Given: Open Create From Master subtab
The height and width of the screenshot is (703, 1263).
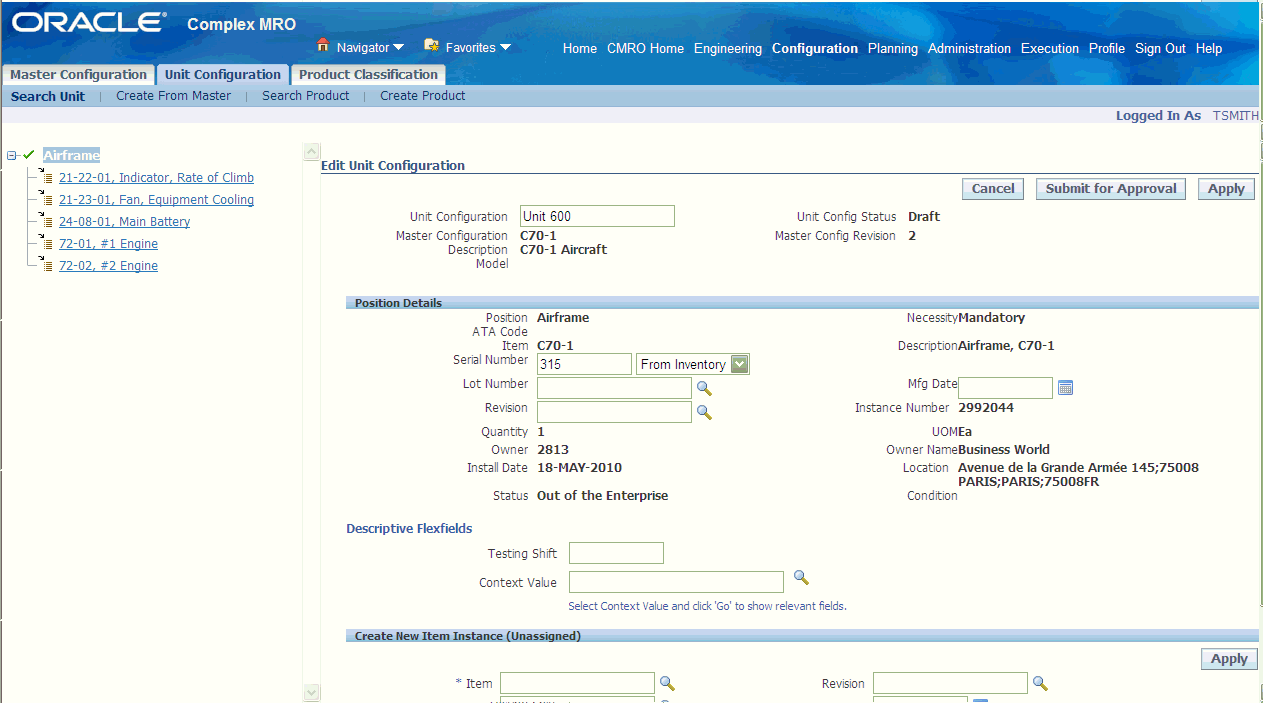Looking at the screenshot, I should [173, 96].
